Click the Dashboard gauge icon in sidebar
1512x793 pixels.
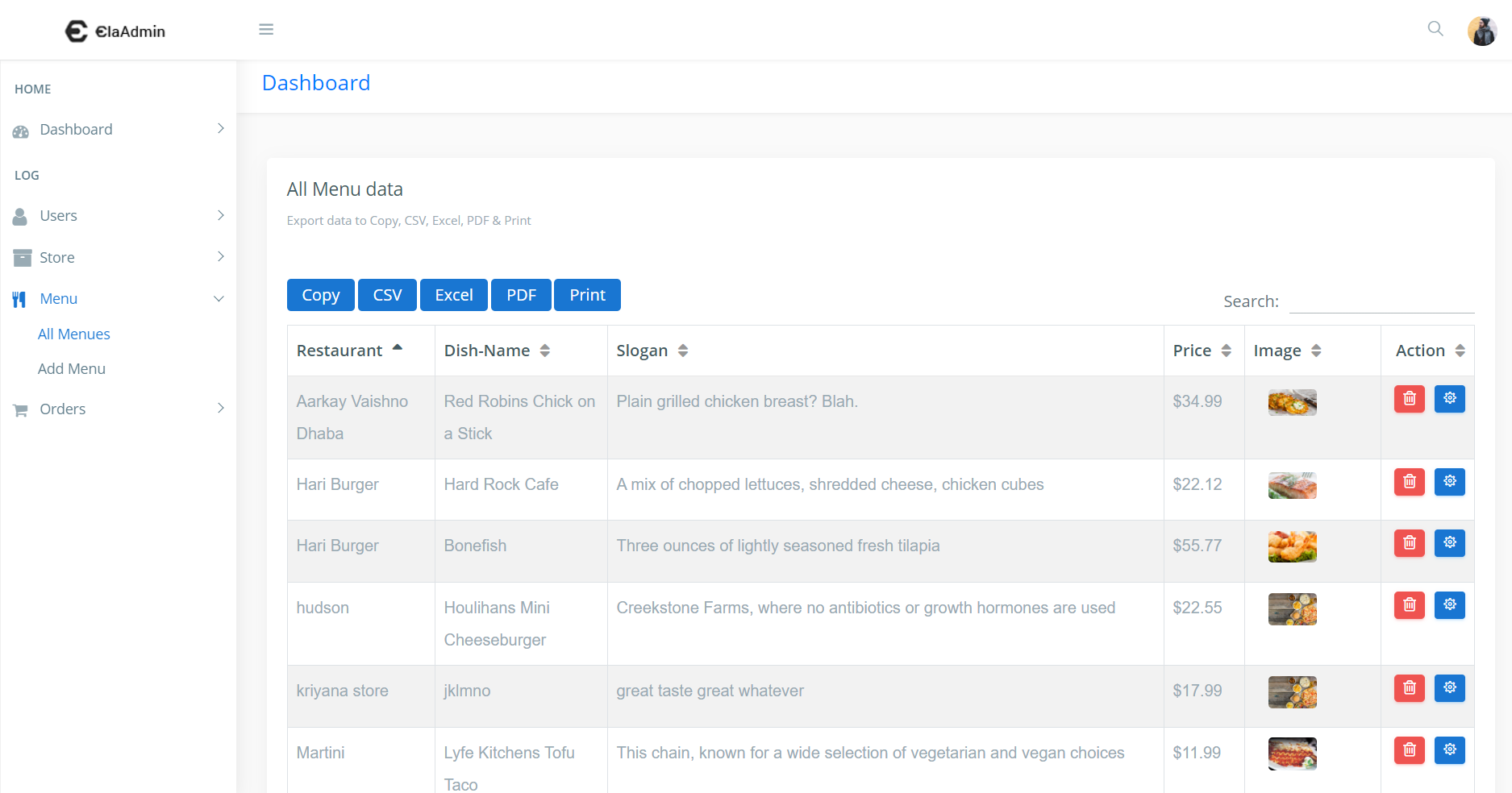point(21,131)
